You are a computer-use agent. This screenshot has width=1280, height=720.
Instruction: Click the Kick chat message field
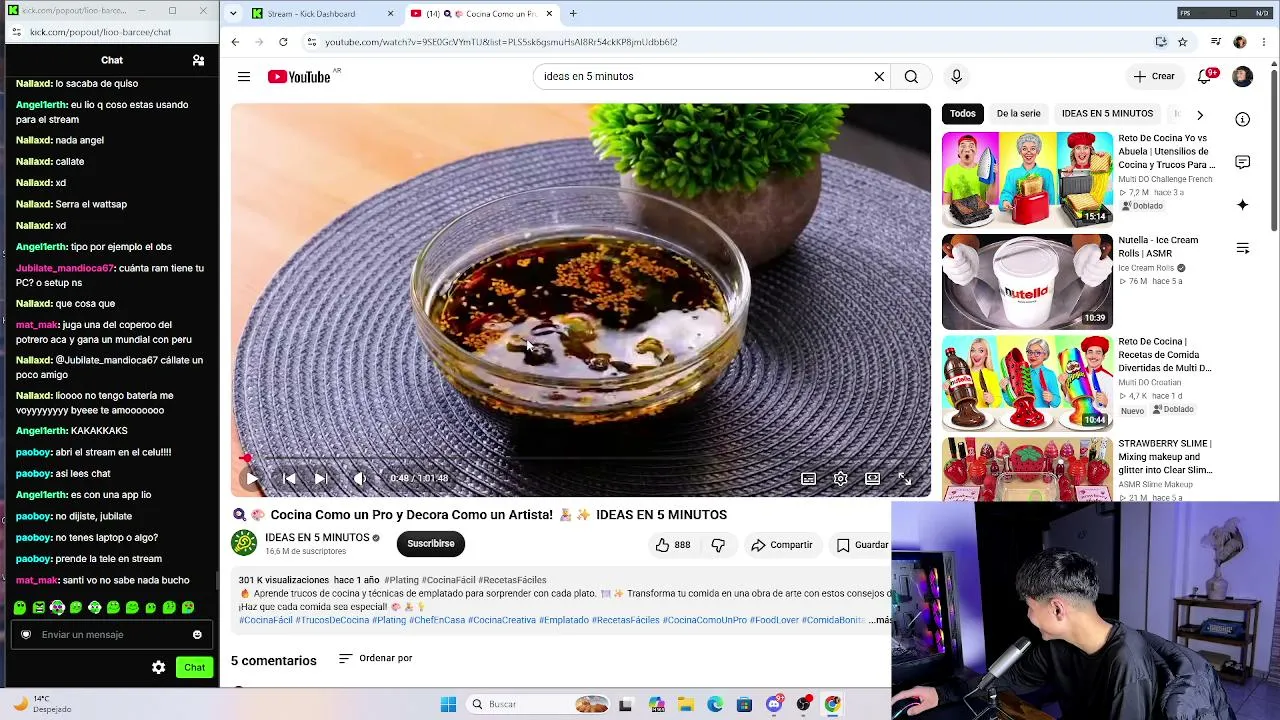click(110, 634)
